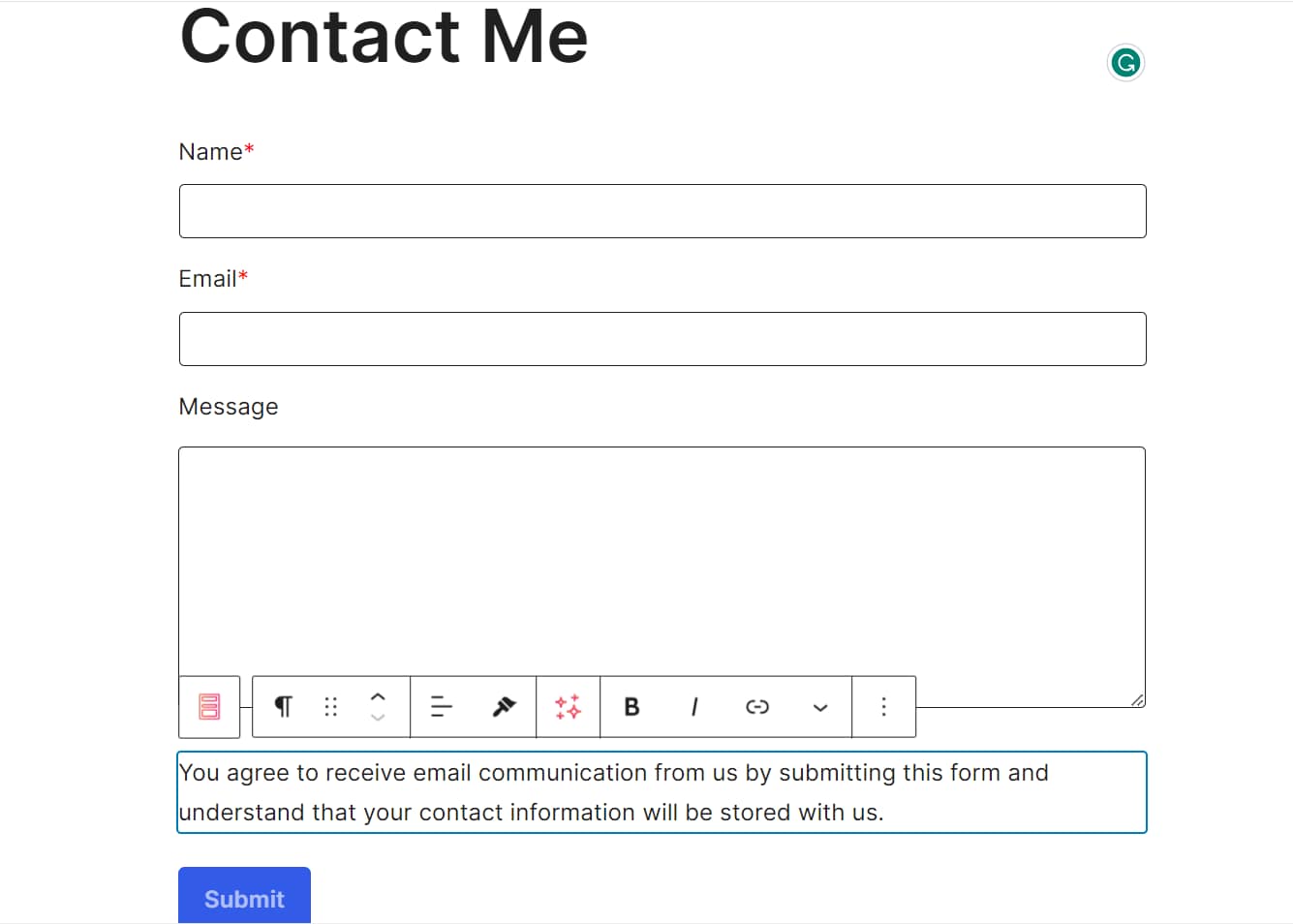Image resolution: width=1293 pixels, height=924 pixels.
Task: Expand more rich text formatting options
Action: pyautogui.click(x=820, y=708)
